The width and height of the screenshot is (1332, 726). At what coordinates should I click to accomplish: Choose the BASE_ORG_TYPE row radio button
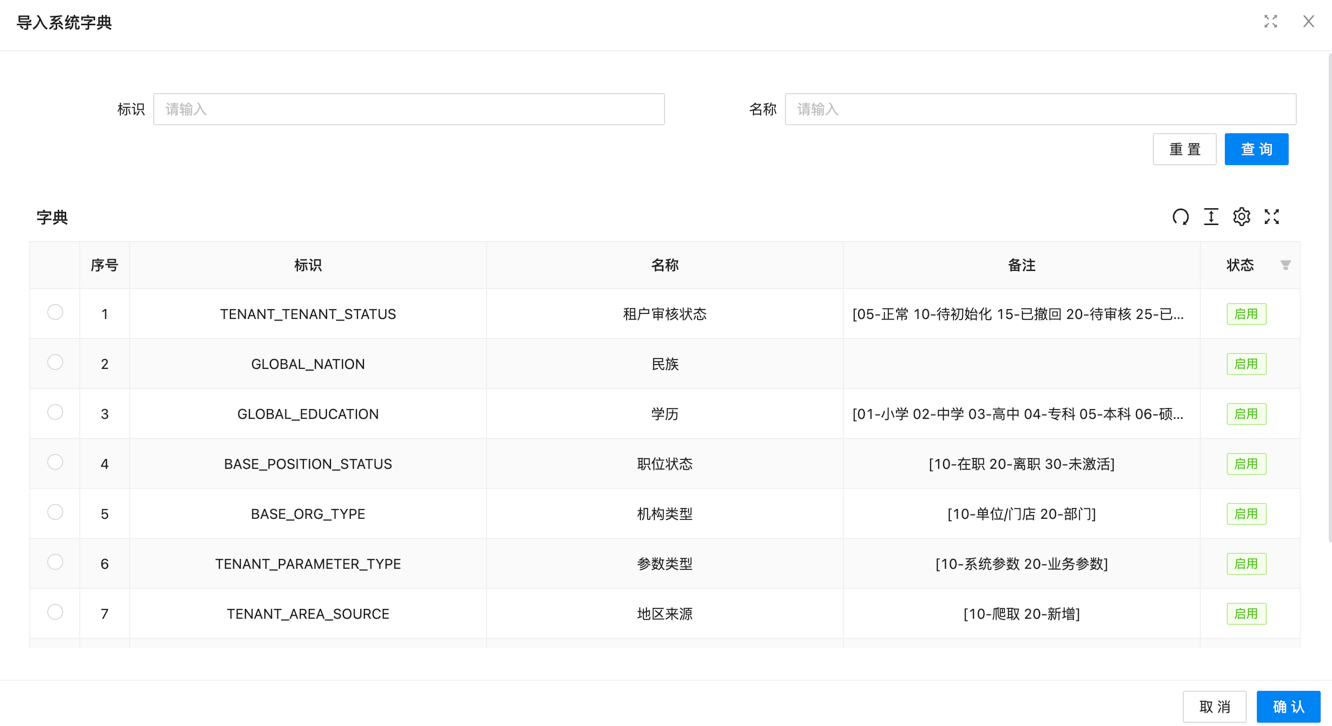(x=55, y=513)
